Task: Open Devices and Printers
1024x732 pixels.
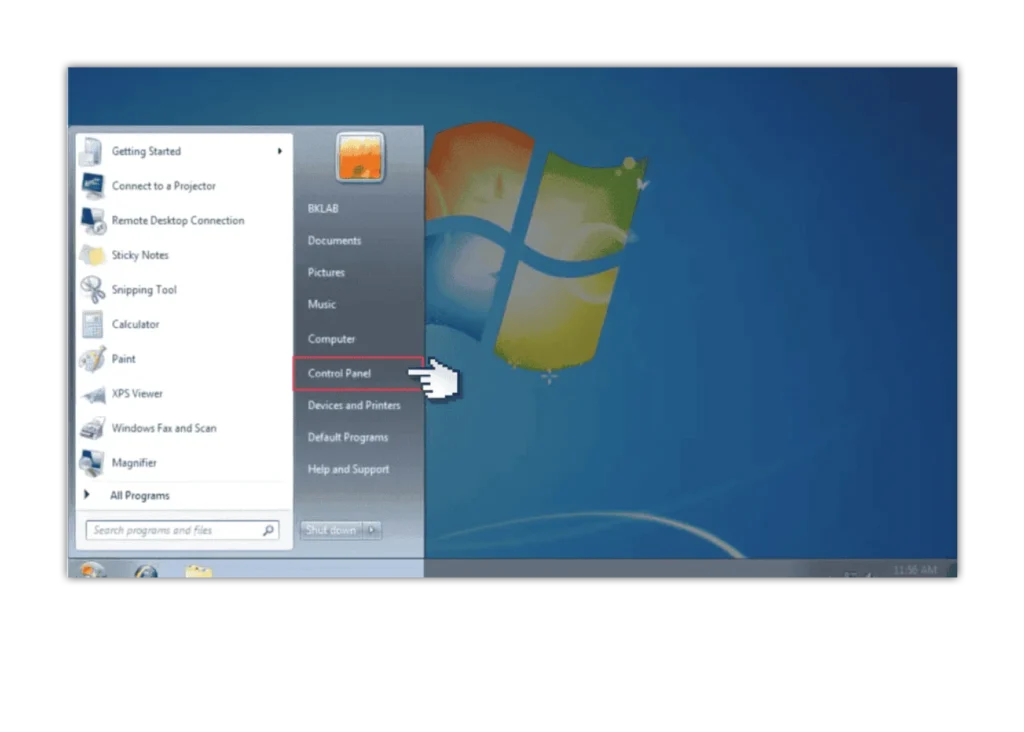Action: [x=354, y=406]
